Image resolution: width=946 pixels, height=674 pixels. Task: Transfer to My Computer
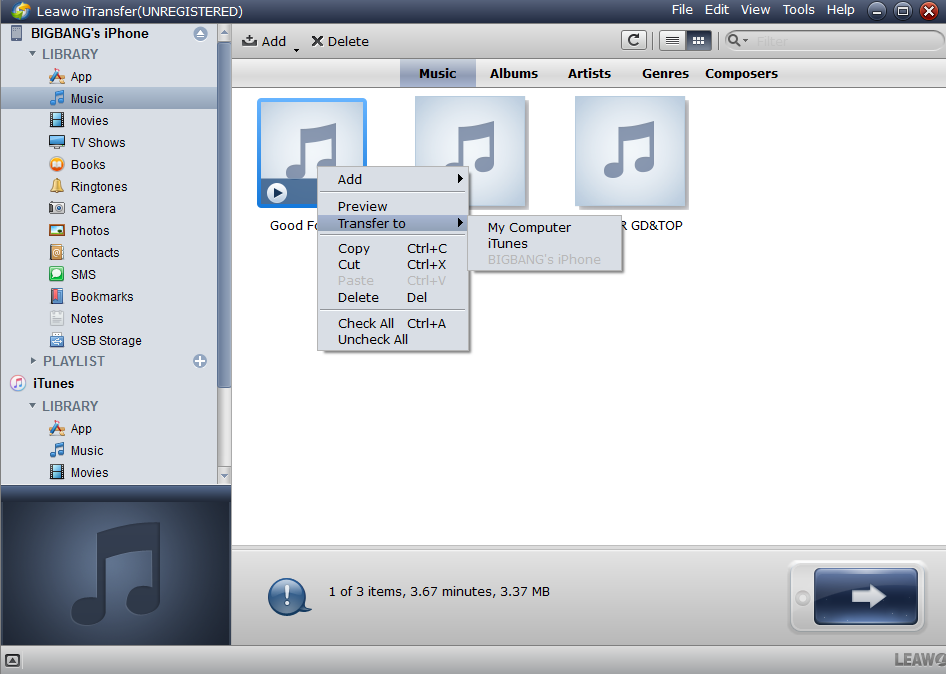point(545,227)
